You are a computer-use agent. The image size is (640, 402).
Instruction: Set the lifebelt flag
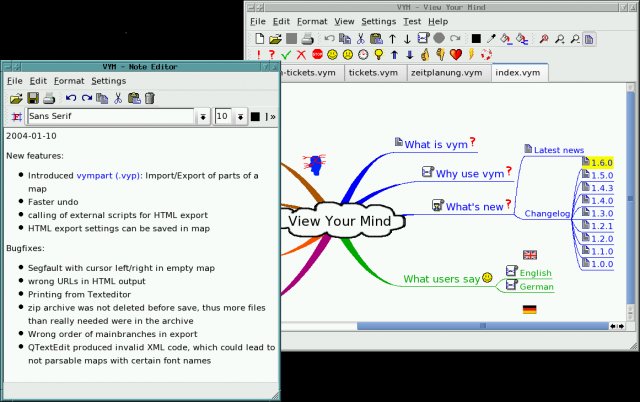486,54
